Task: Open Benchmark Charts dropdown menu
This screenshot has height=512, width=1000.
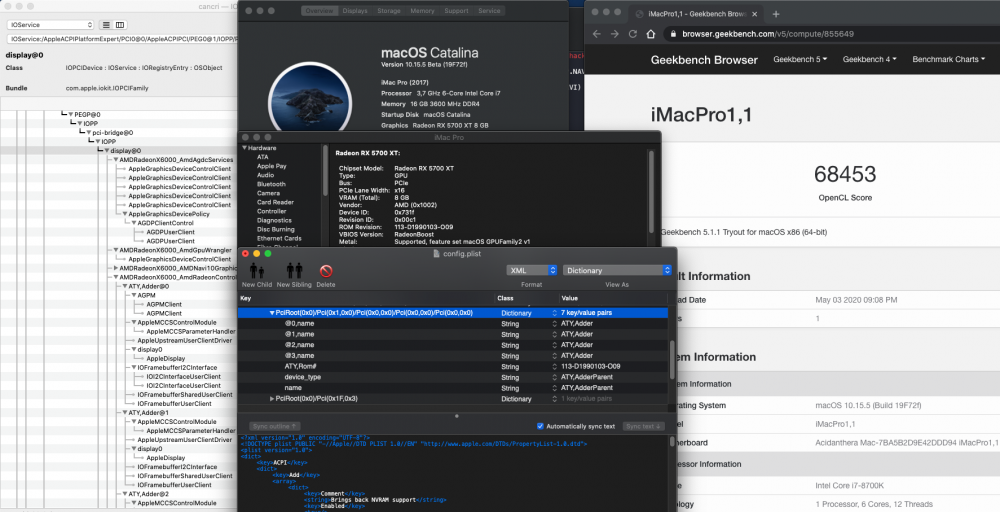Action: pos(948,59)
